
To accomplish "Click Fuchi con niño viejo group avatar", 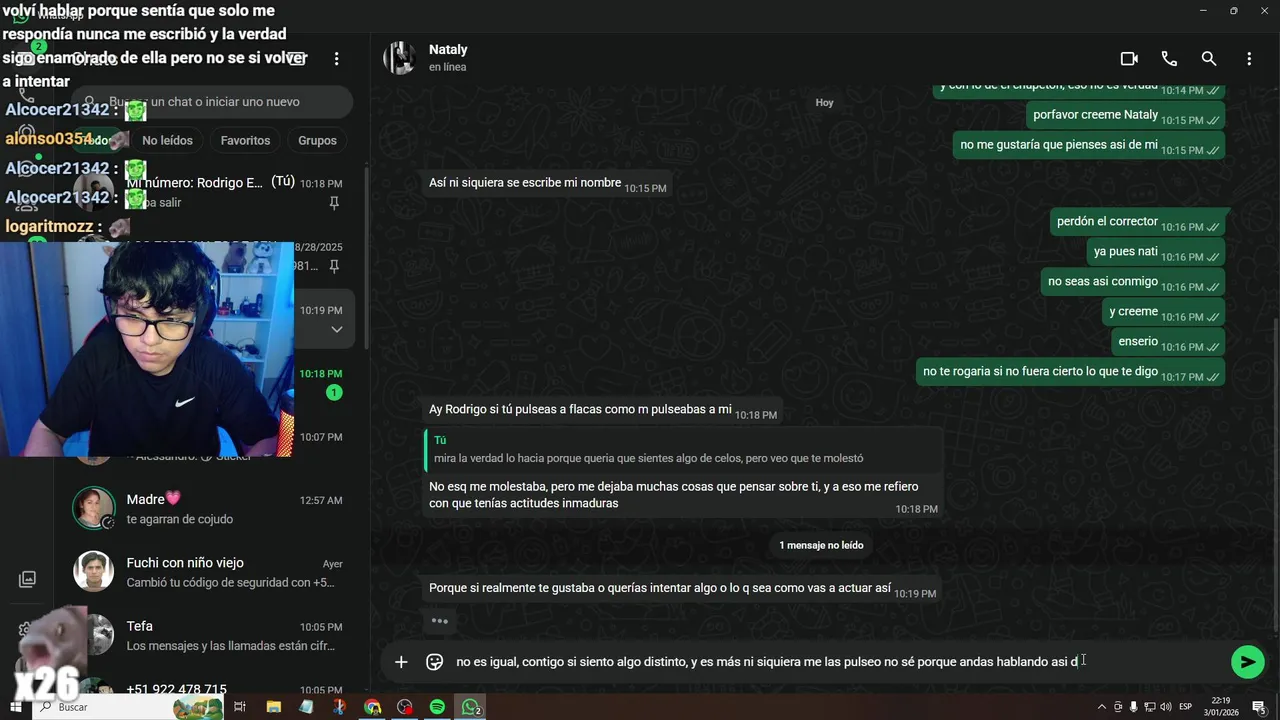I will point(93,572).
